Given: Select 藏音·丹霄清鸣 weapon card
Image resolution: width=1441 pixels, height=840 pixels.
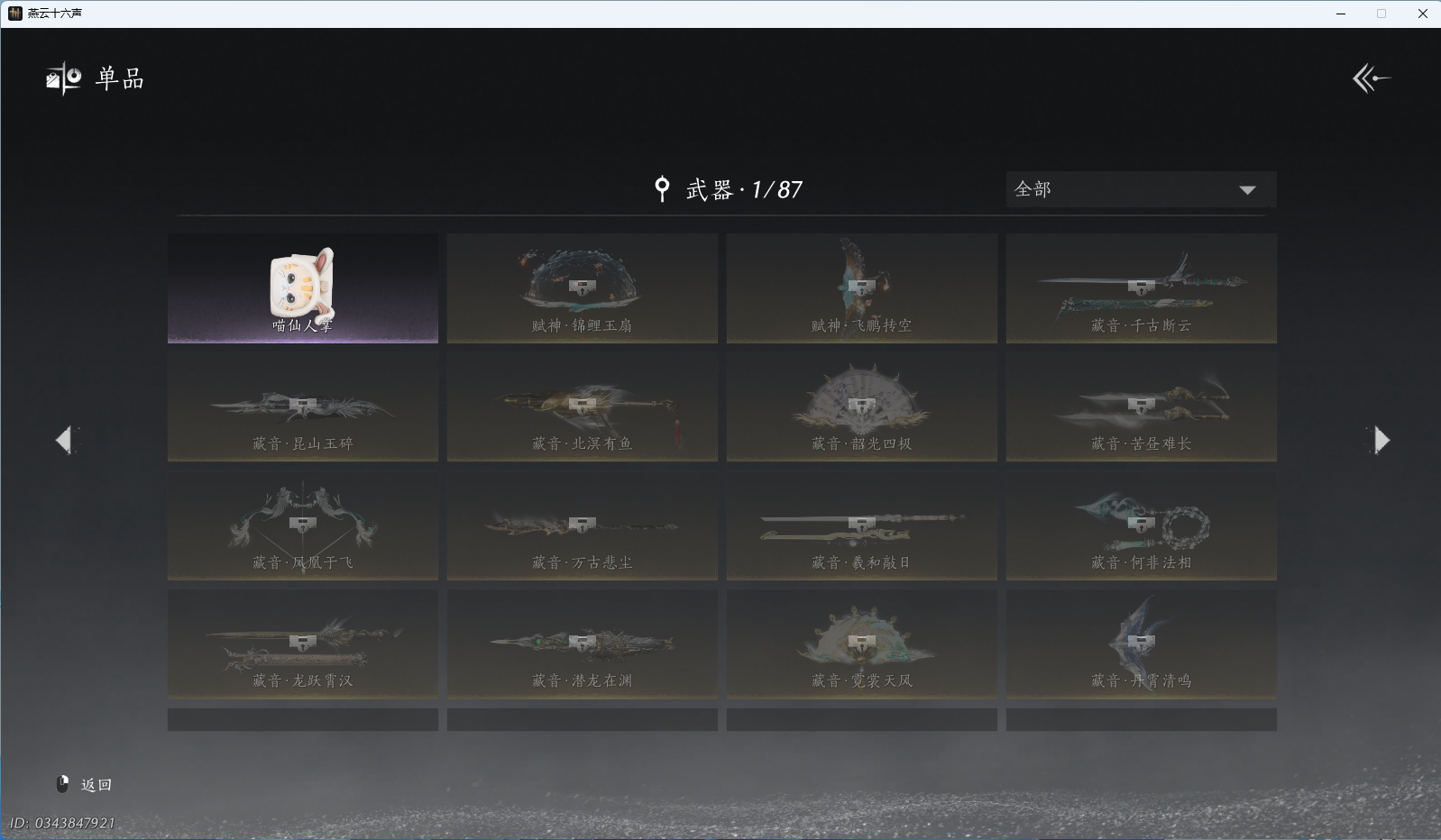Looking at the screenshot, I should pyautogui.click(x=1142, y=644).
